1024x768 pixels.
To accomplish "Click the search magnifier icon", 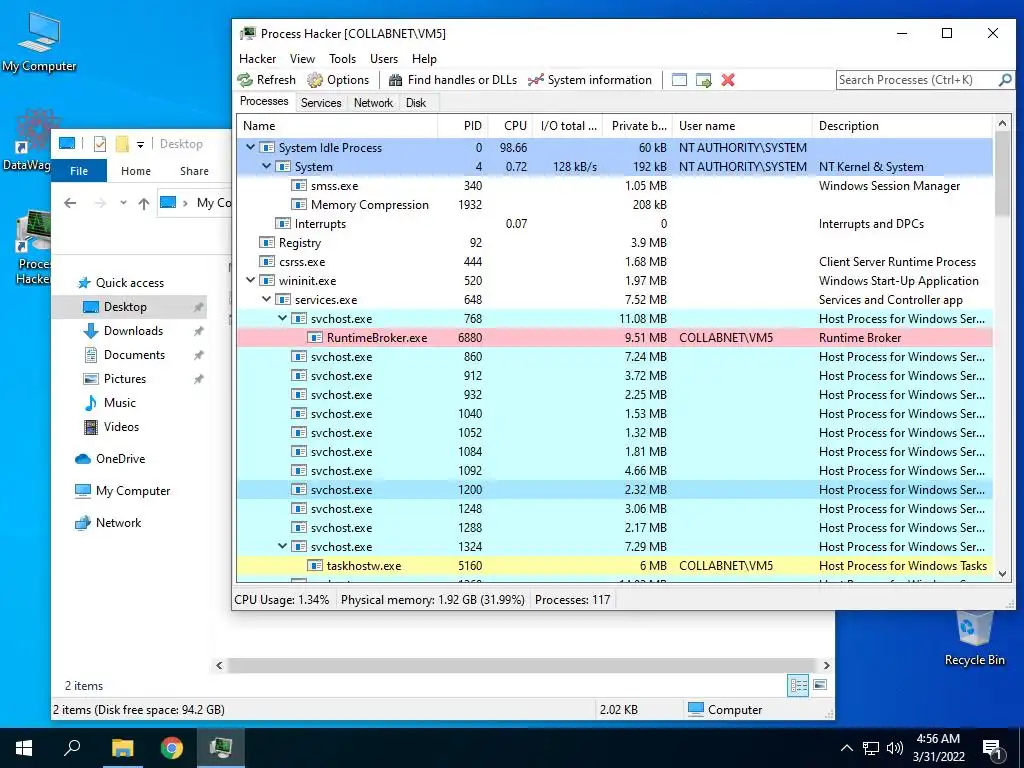I will pos(1005,80).
